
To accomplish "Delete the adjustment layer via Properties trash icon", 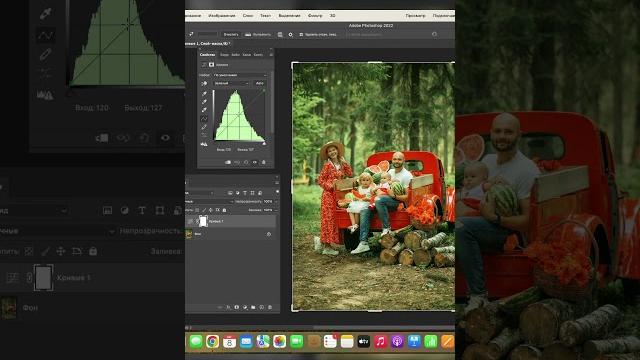I will click(263, 162).
